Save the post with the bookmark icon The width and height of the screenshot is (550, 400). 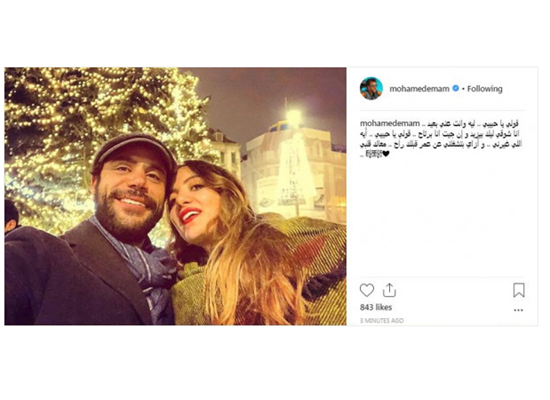[x=519, y=290]
